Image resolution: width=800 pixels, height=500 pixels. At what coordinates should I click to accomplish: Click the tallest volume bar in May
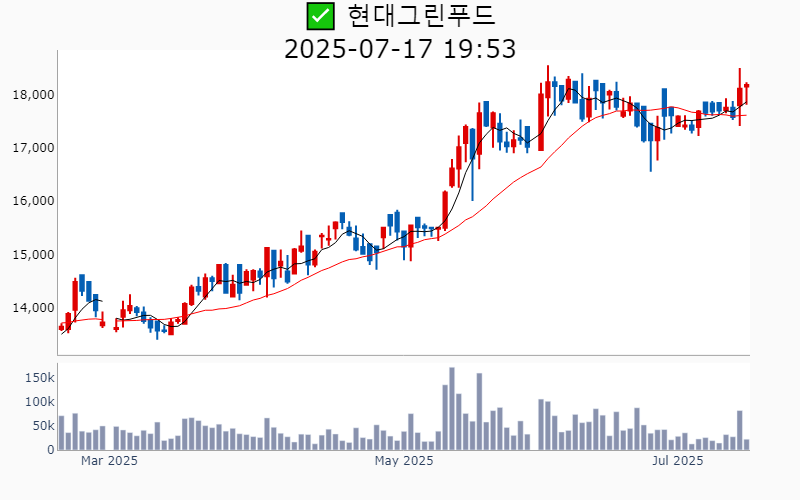452,409
